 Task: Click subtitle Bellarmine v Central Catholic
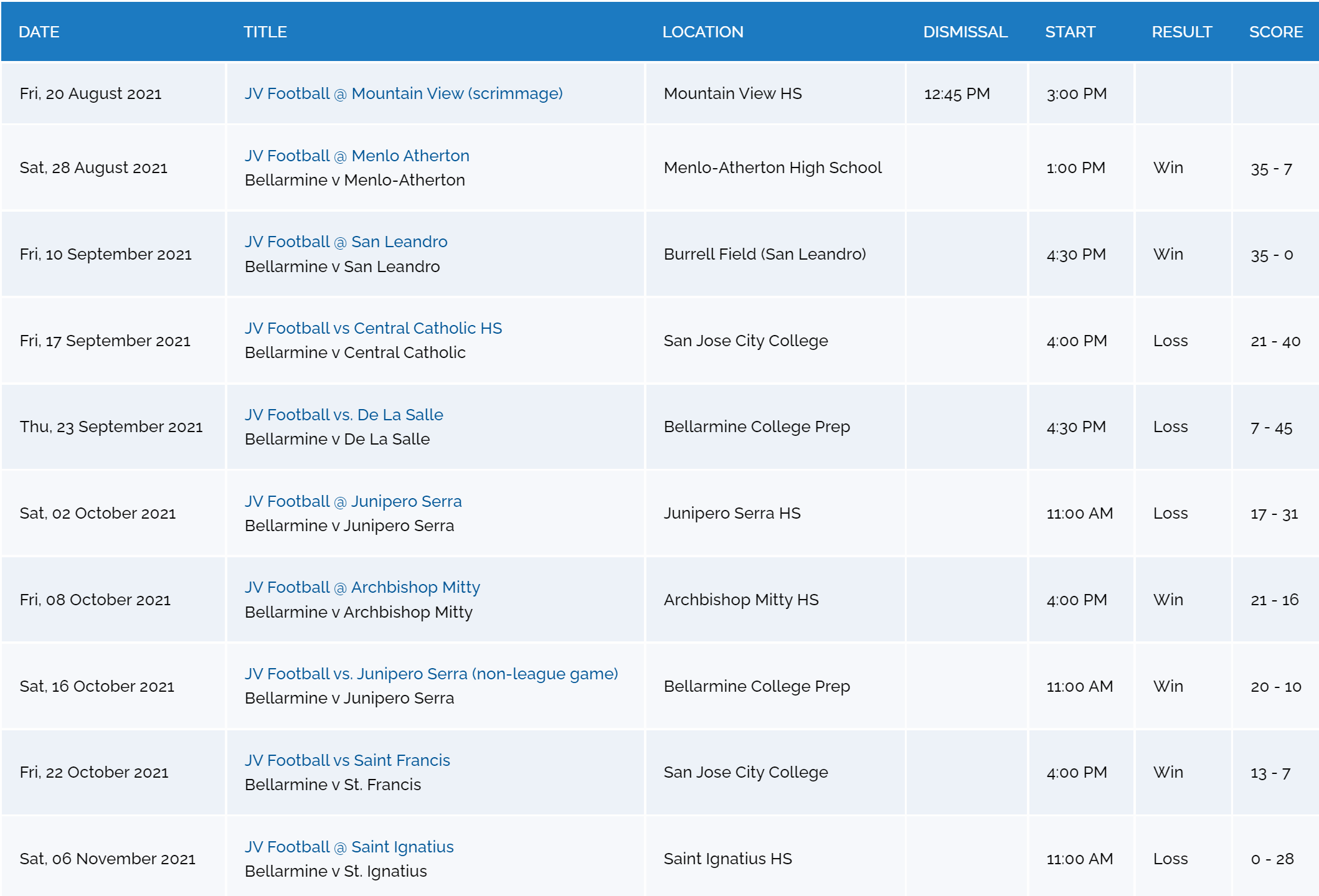(355, 352)
